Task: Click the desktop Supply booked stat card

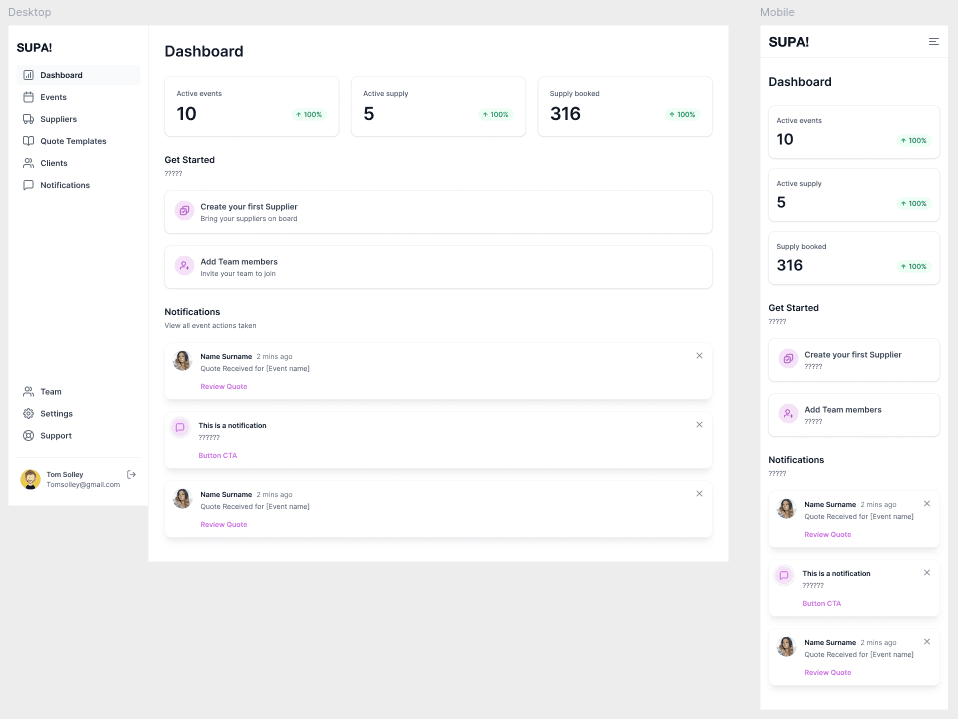Action: pos(625,106)
